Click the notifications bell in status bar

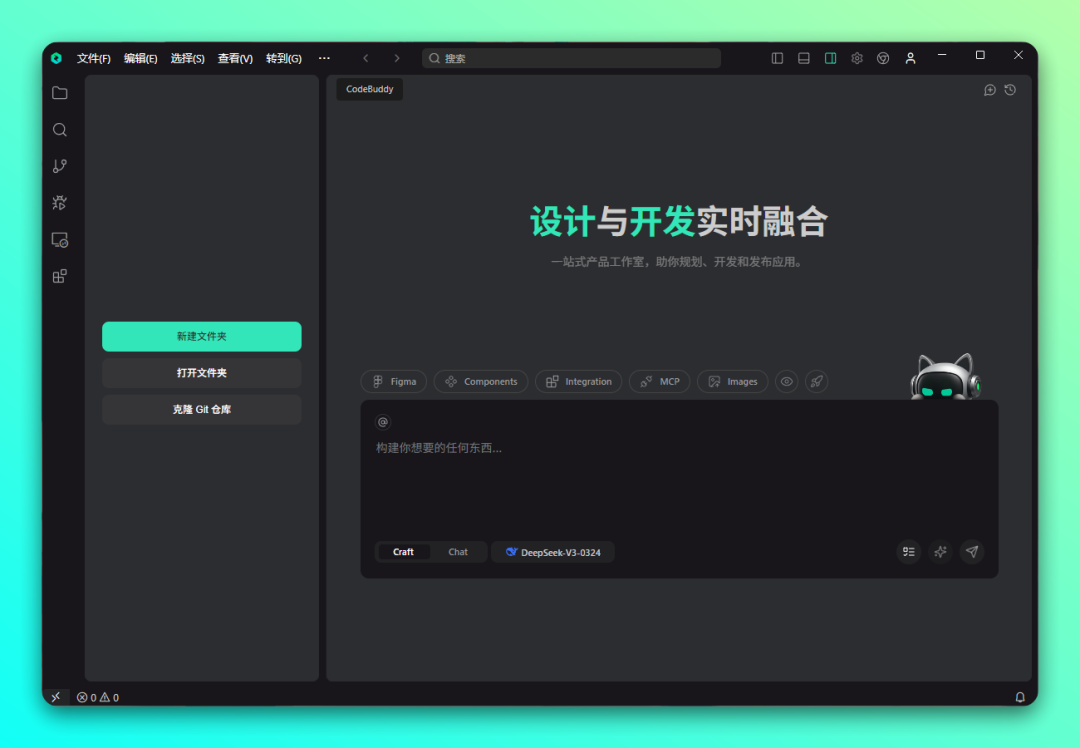click(x=1020, y=697)
